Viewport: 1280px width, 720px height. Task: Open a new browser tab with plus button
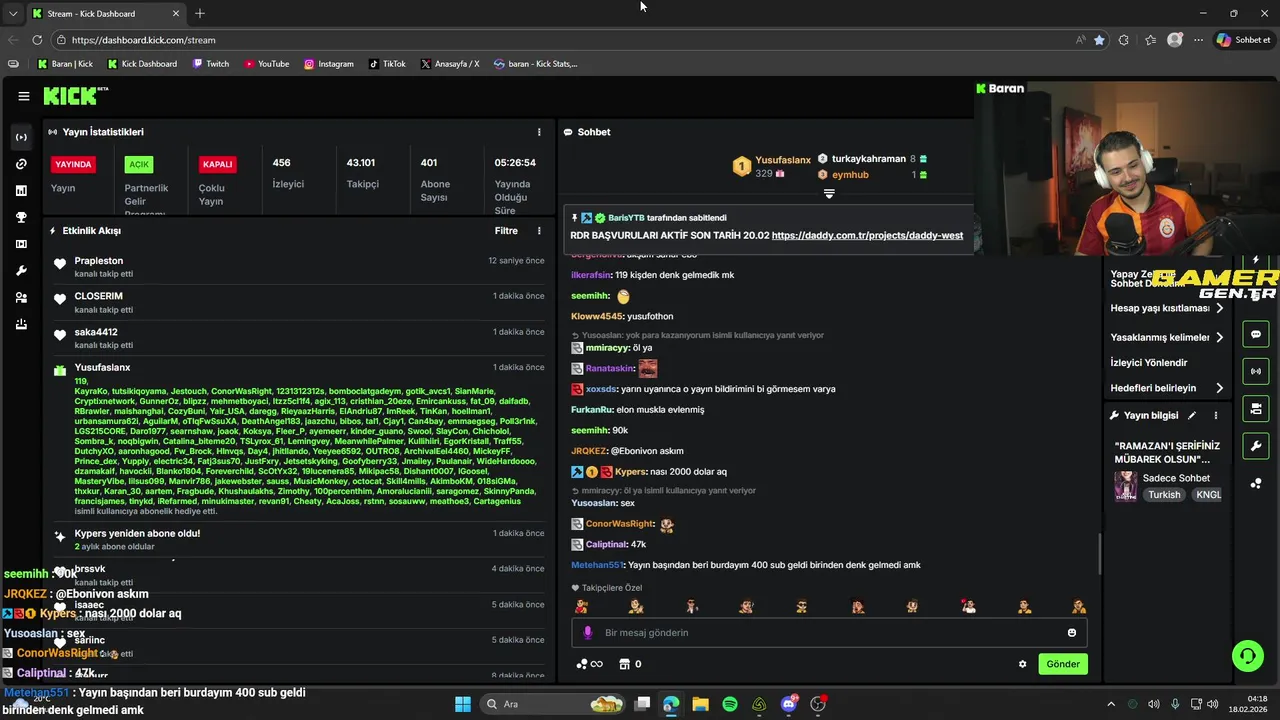pos(200,14)
